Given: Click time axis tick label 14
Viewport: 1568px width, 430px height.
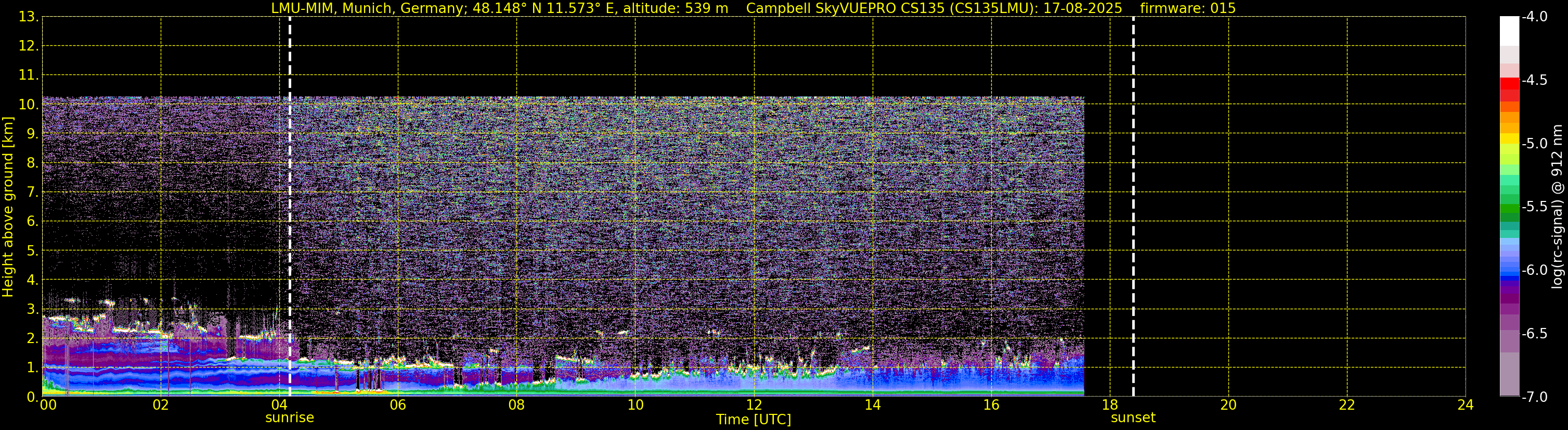Looking at the screenshot, I should (x=872, y=406).
